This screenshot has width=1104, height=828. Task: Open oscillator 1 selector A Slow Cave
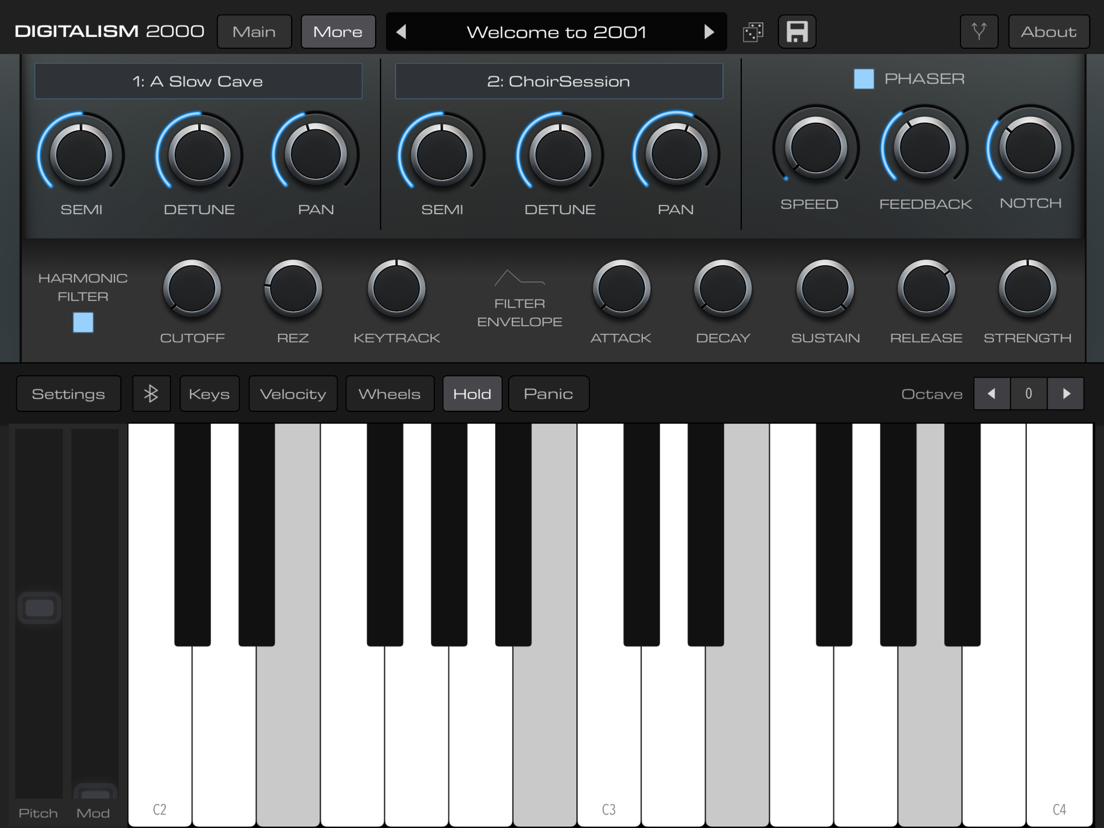tap(198, 81)
